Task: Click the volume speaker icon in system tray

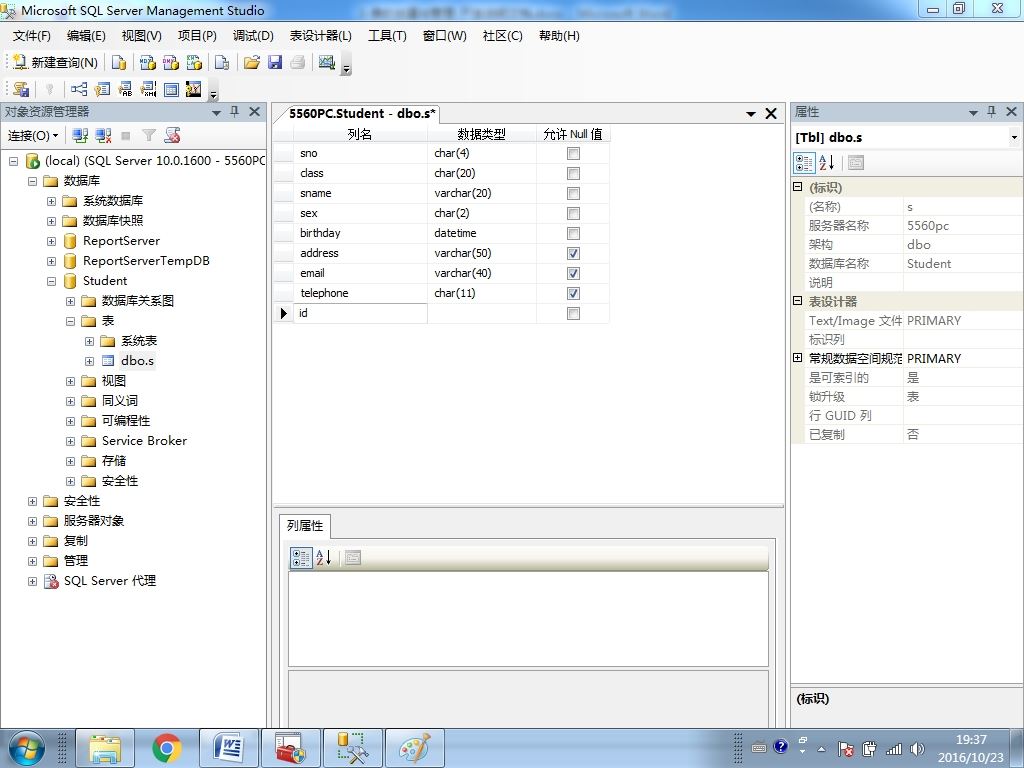Action: pyautogui.click(x=918, y=749)
